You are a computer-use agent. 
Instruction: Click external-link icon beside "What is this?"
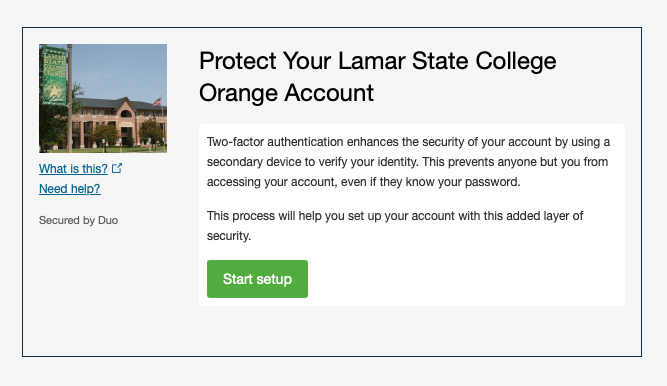coord(117,168)
